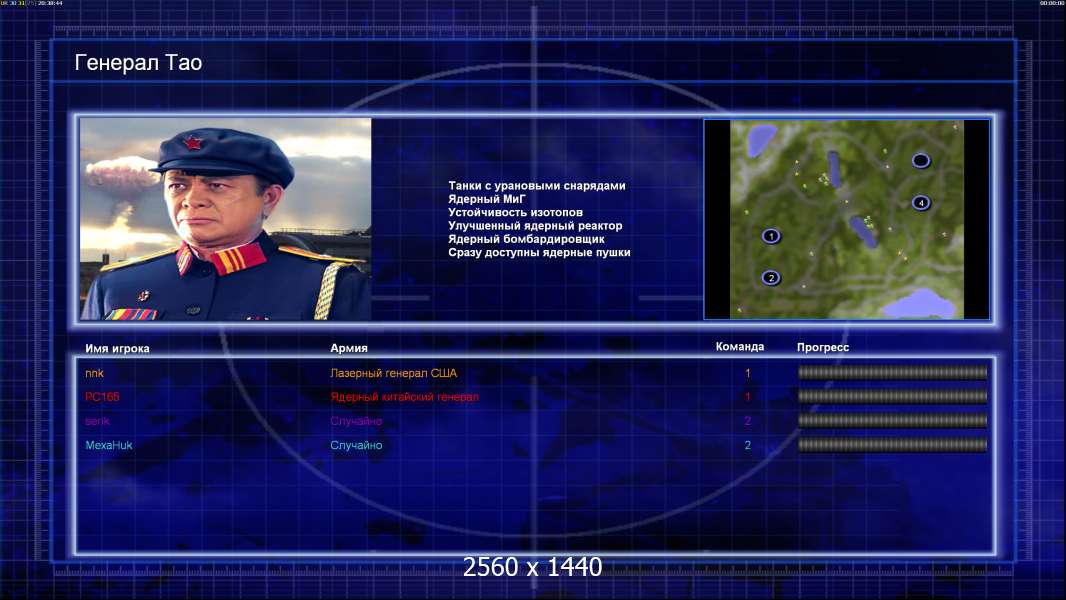Image resolution: width=1066 pixels, height=600 pixels.
Task: Click start position marker 4 on minimap
Action: 921,202
